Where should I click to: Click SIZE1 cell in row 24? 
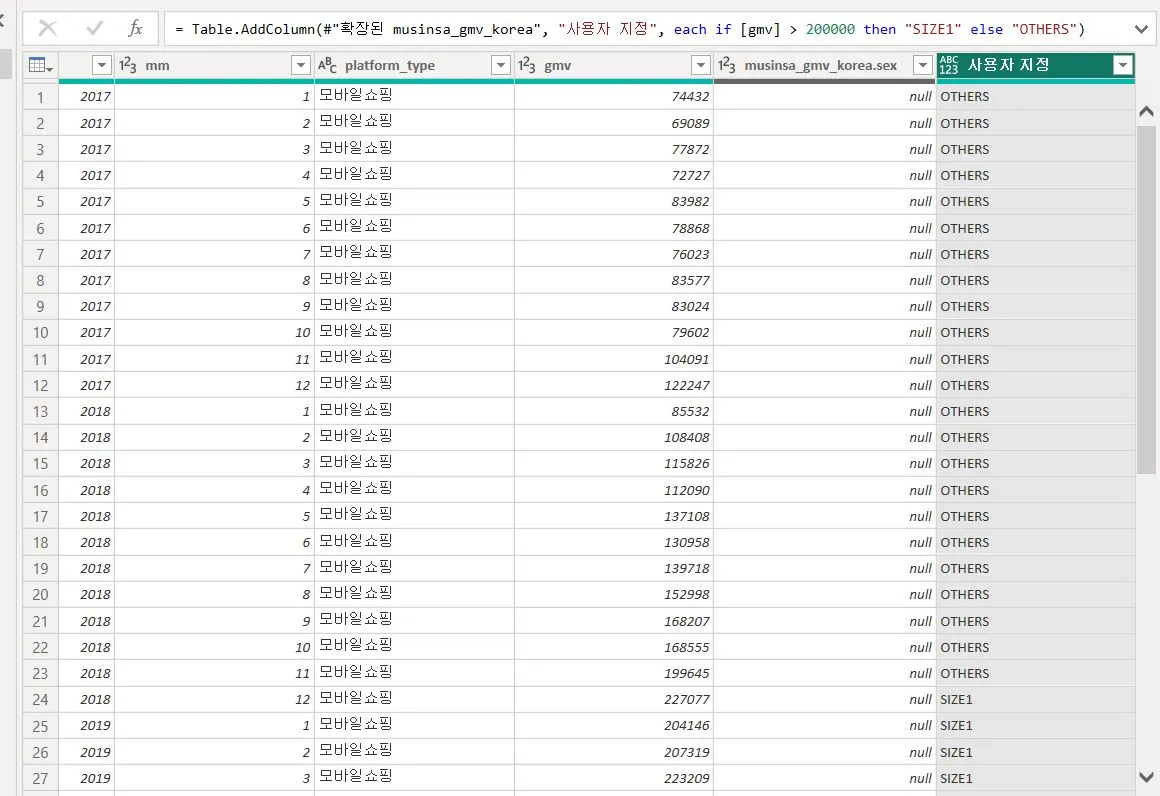(x=1036, y=700)
